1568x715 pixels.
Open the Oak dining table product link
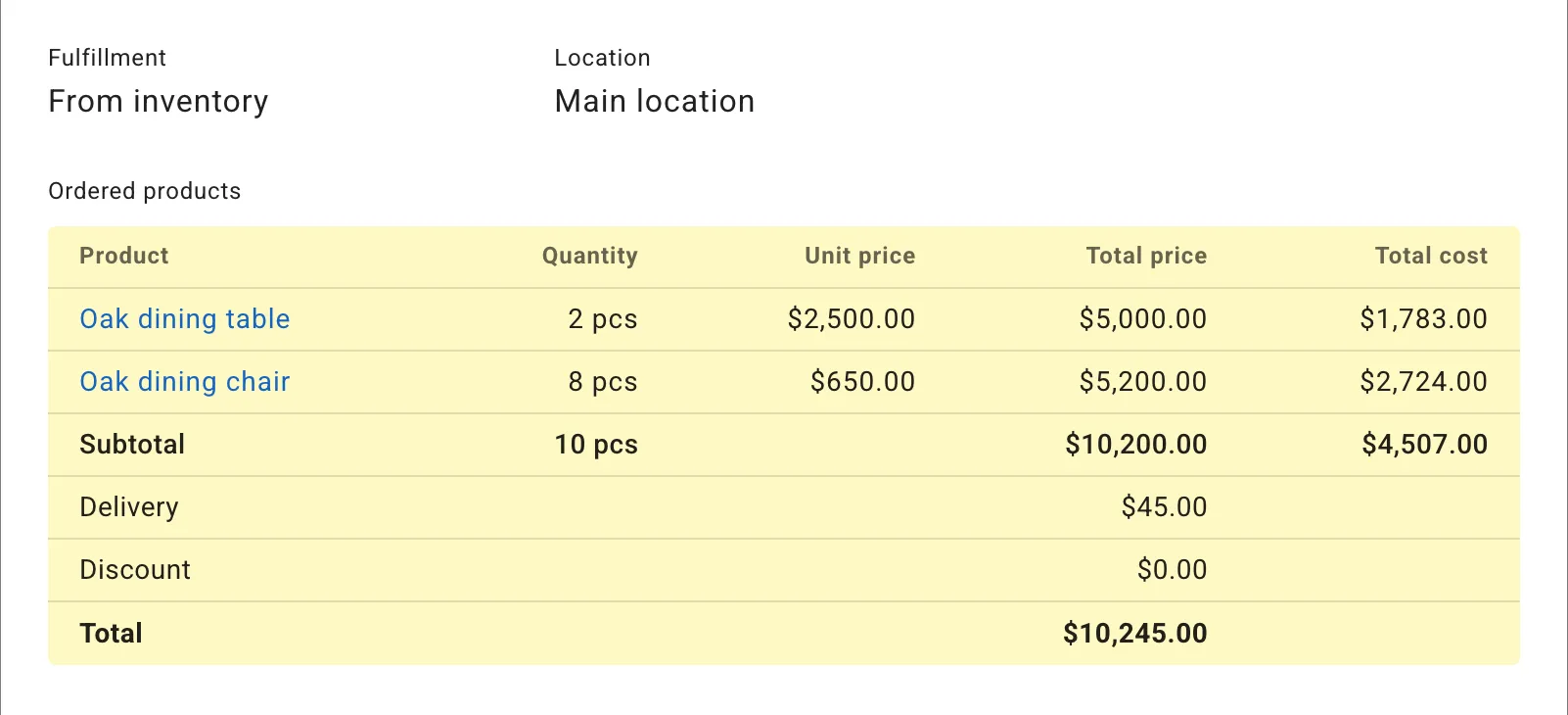184,318
